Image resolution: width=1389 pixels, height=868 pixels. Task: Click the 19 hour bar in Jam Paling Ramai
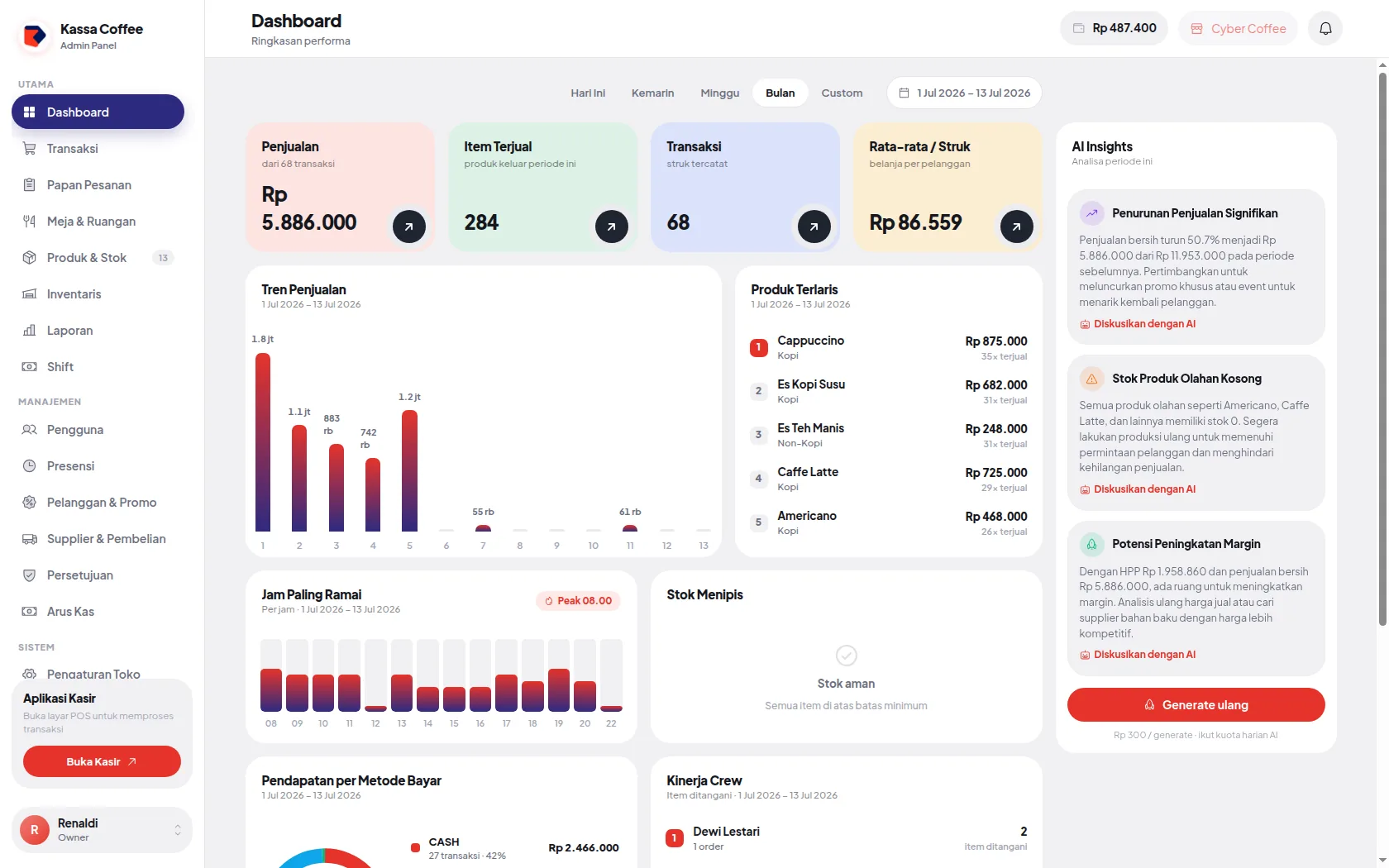coord(559,689)
